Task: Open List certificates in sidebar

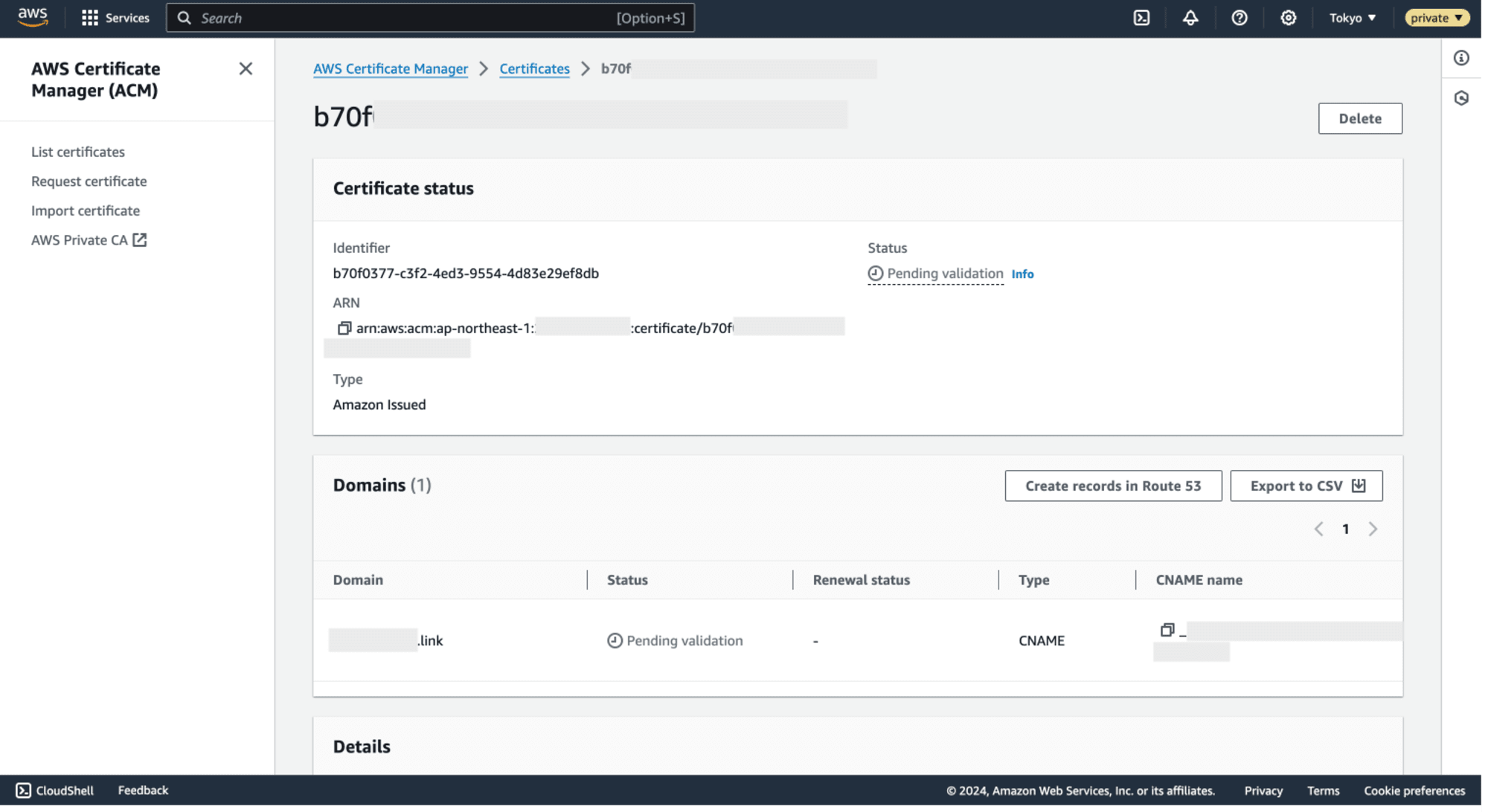Action: (x=78, y=152)
